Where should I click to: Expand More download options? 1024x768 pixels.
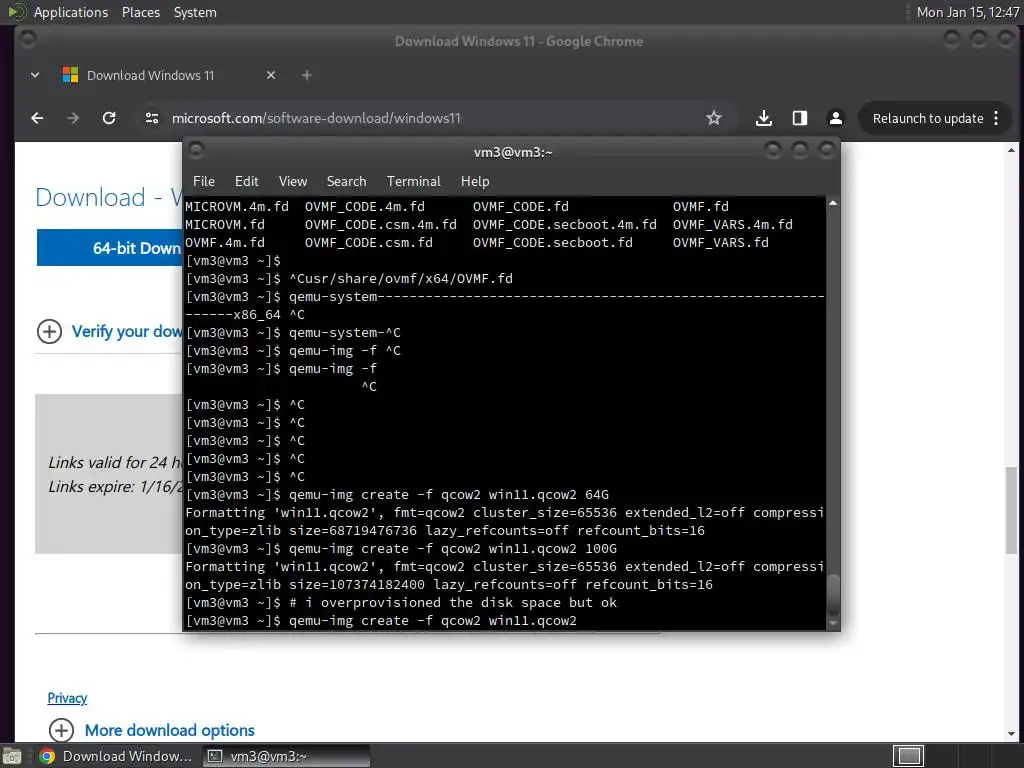(152, 729)
